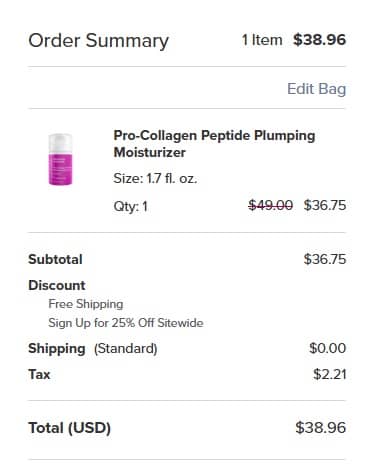Select the 1 Item count text

point(262,40)
